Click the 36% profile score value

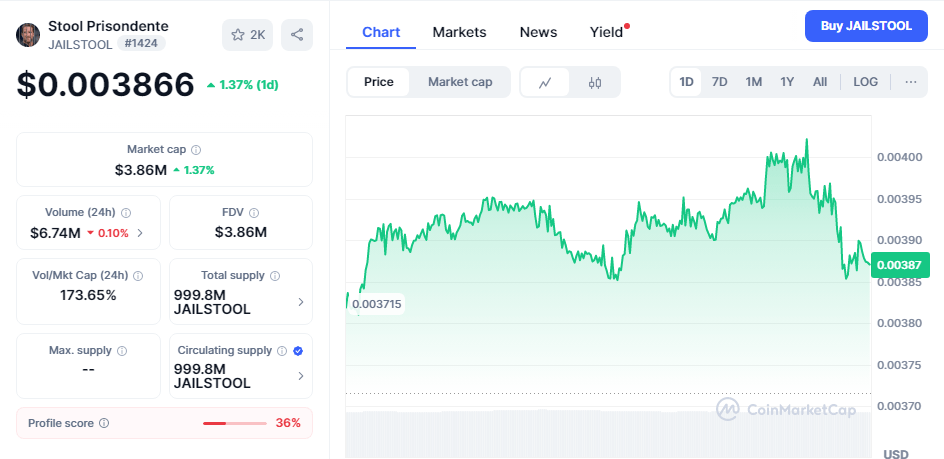click(x=288, y=423)
